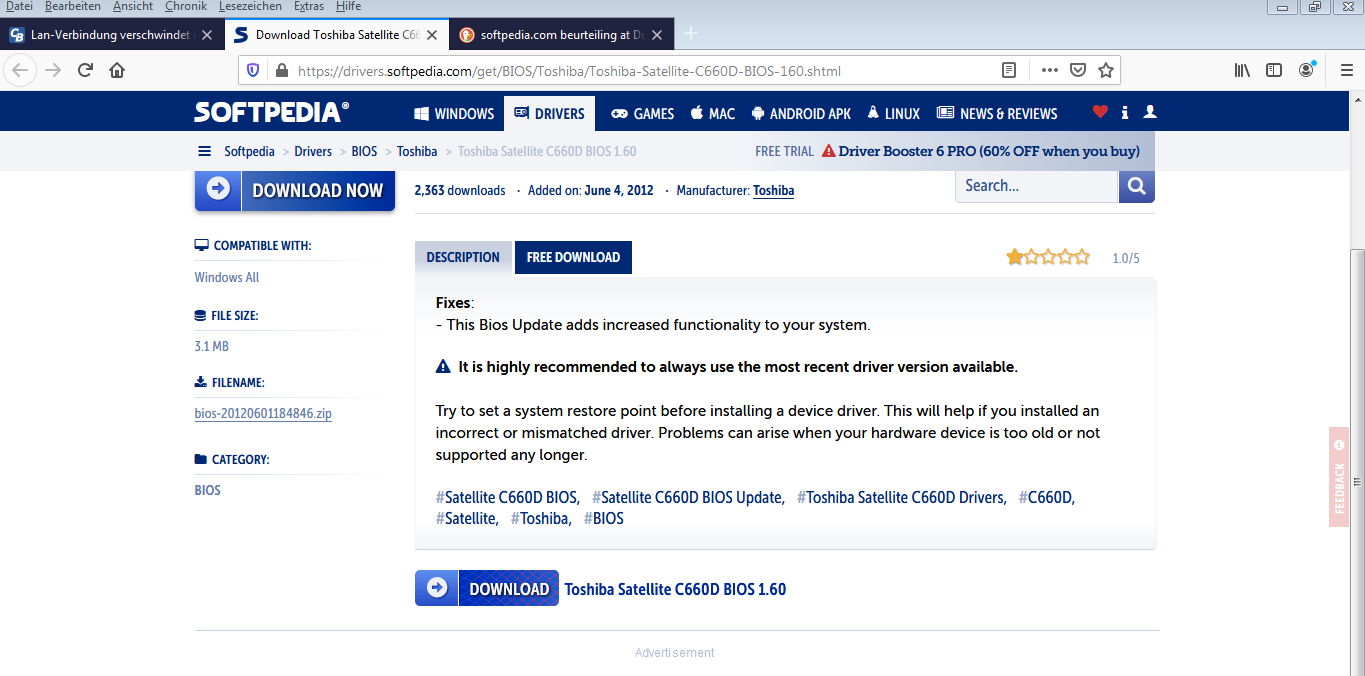Select the DESCRIPTION tab
The width and height of the screenshot is (1365, 676).
[463, 257]
